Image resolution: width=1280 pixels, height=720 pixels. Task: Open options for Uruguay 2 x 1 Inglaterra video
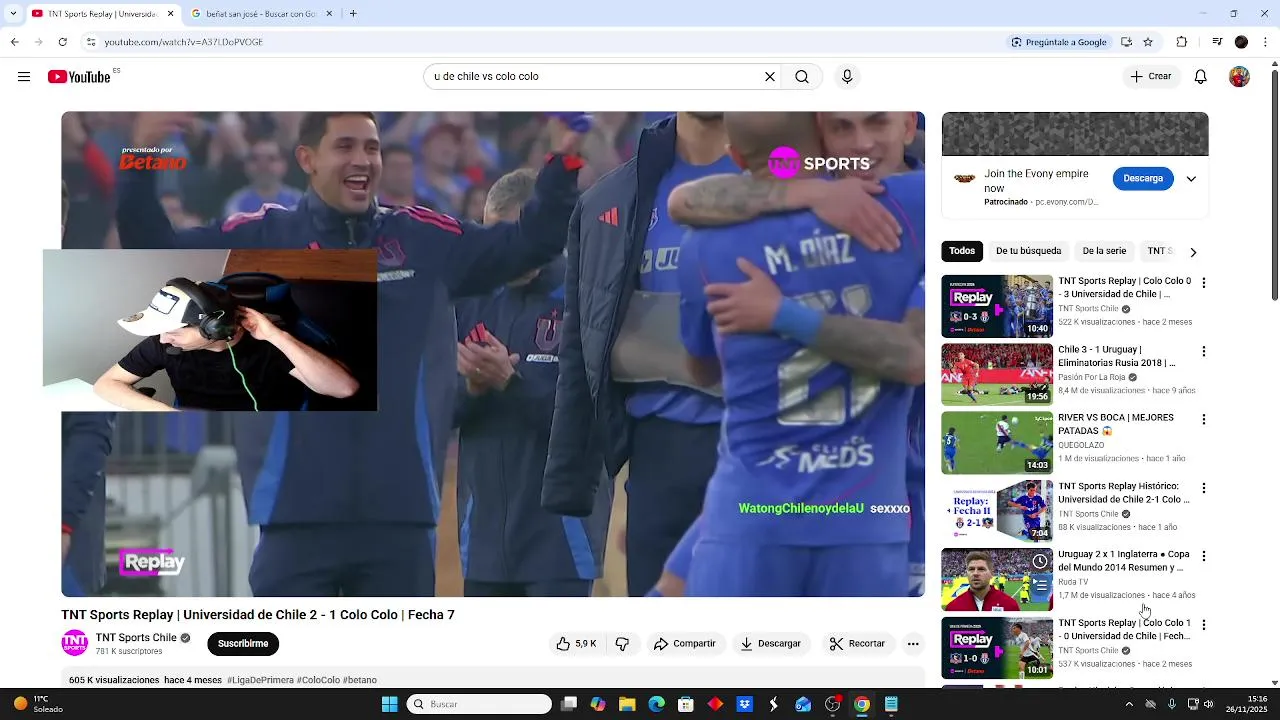[x=1204, y=556]
